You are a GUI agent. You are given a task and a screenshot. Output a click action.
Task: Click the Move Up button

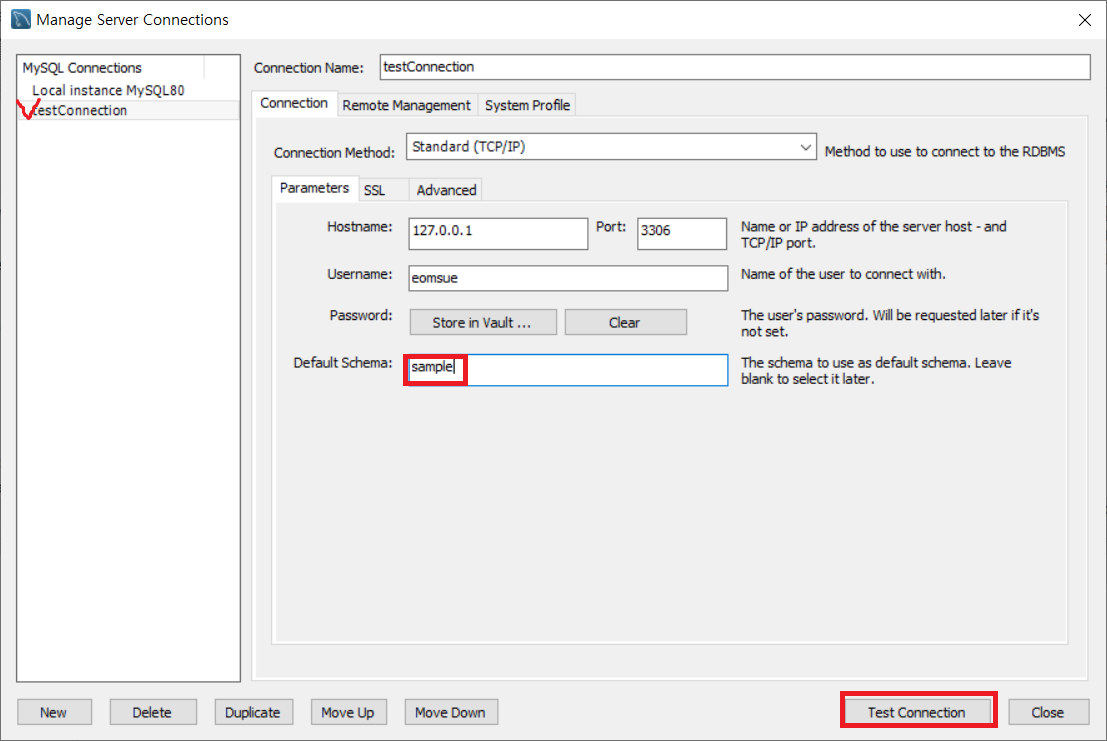tap(347, 713)
